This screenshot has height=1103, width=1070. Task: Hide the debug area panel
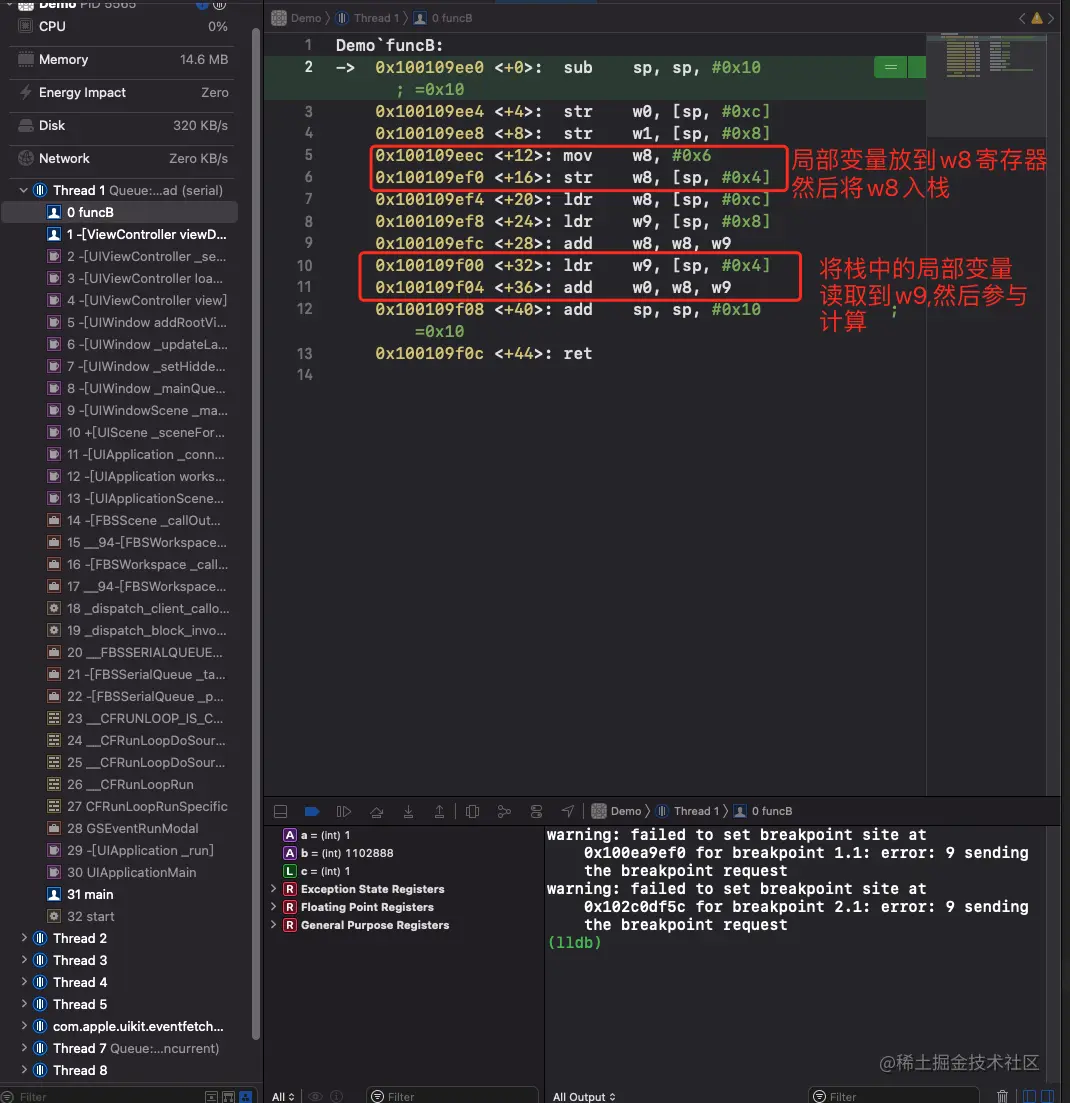280,811
